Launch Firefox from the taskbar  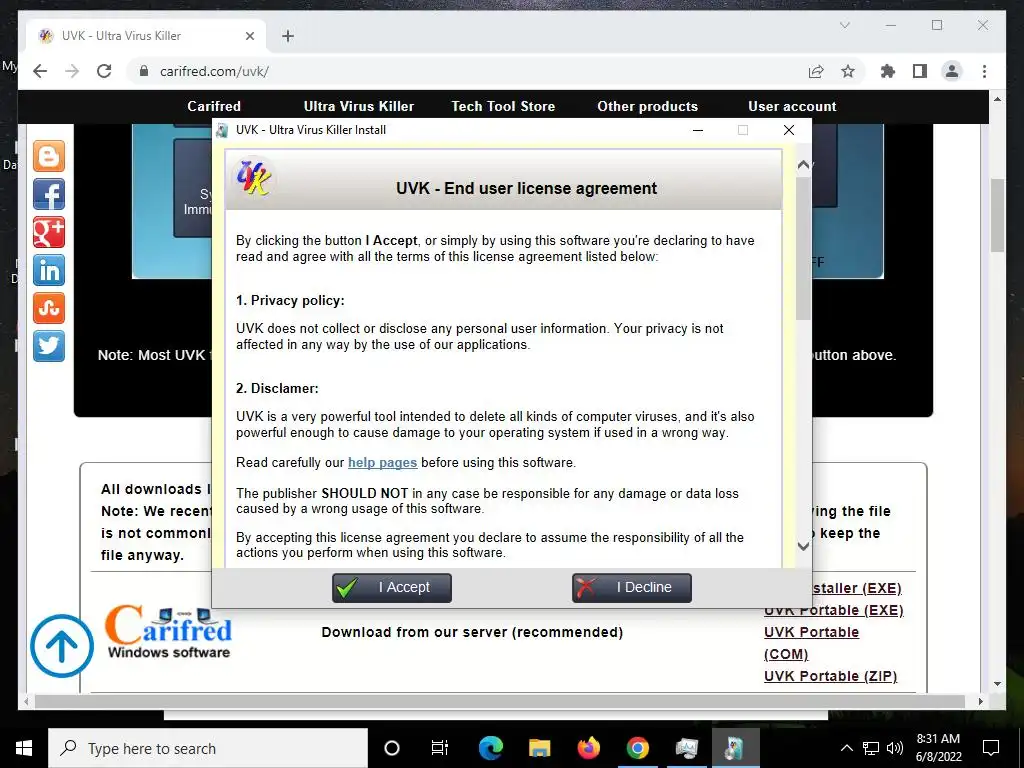(588, 748)
